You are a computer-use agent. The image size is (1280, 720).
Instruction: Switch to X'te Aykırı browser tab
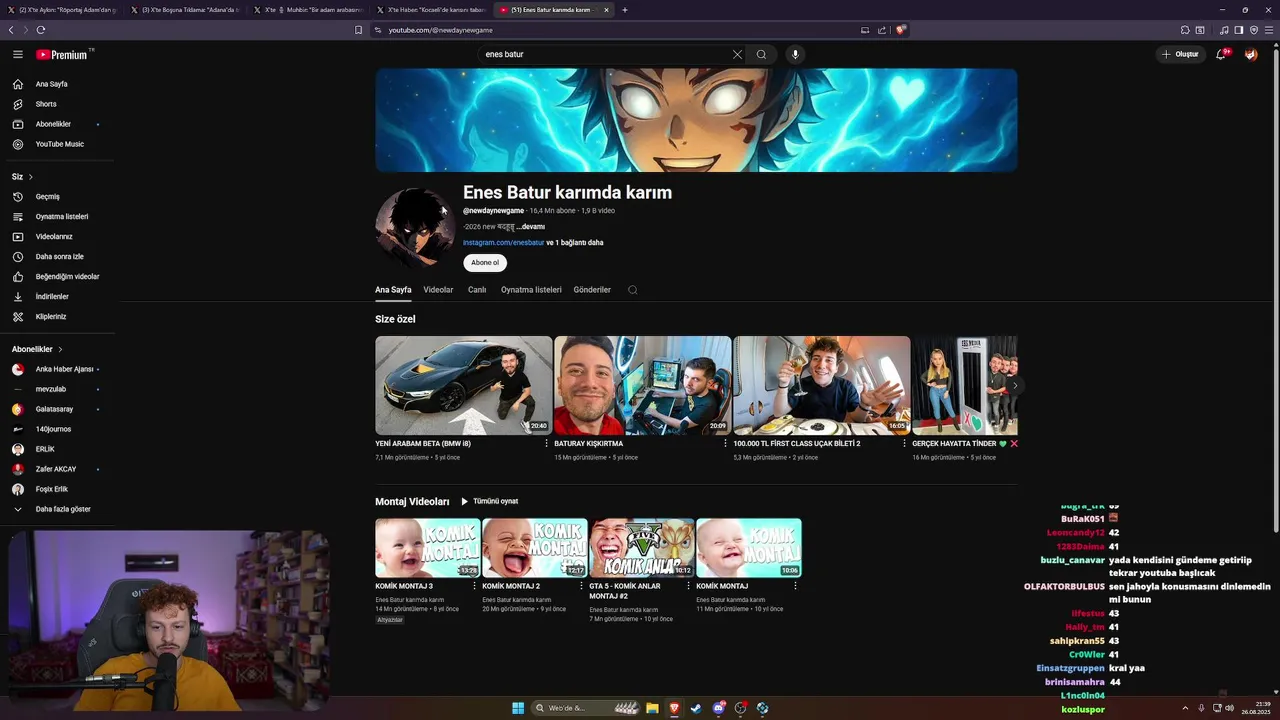point(63,10)
